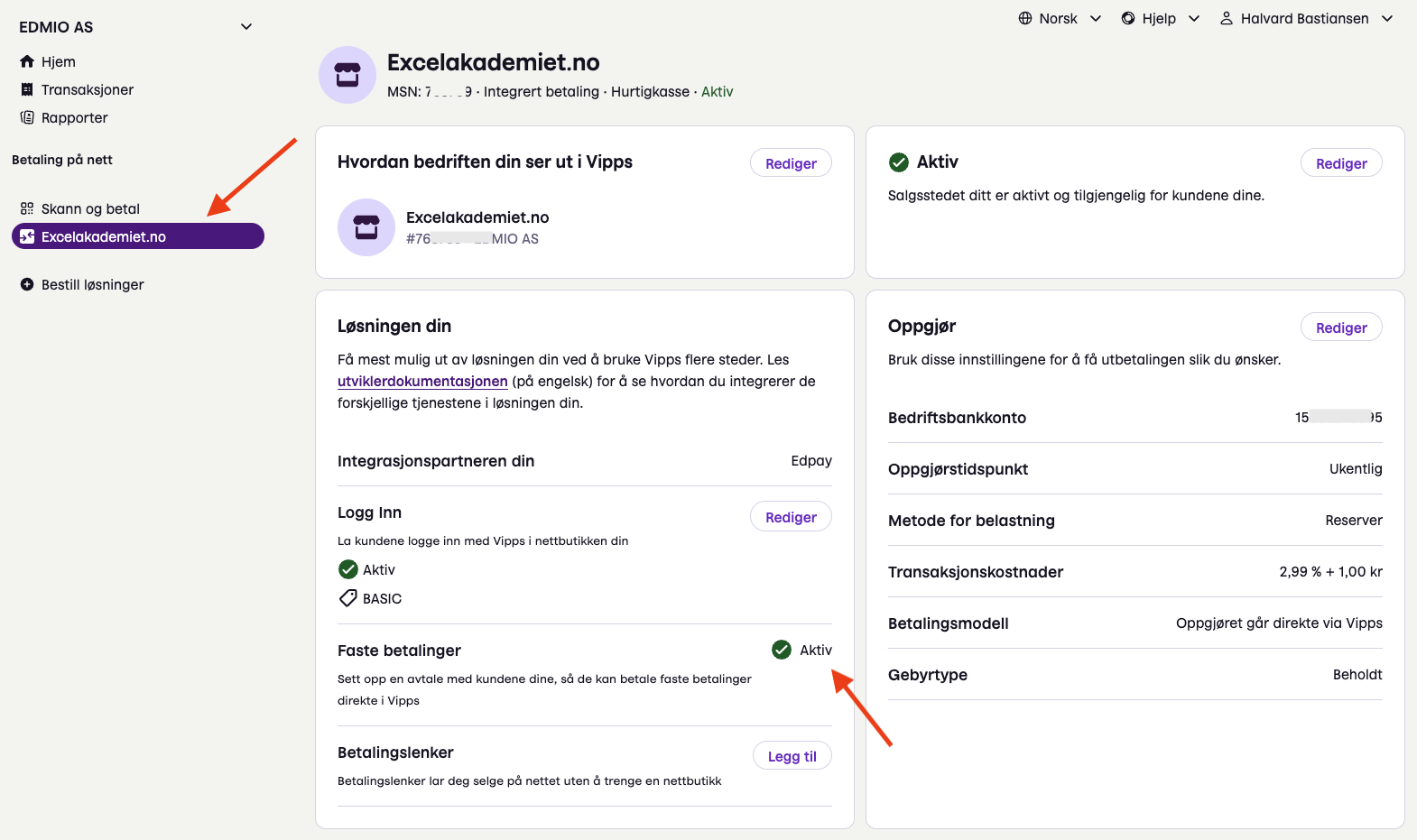Click the Hjem home icon
Viewport: 1417px width, 840px height.
[x=27, y=61]
